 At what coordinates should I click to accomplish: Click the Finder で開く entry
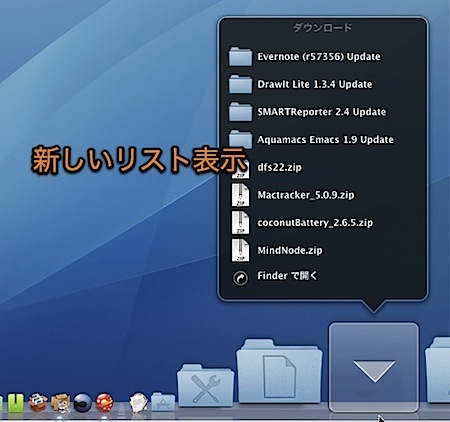click(287, 276)
